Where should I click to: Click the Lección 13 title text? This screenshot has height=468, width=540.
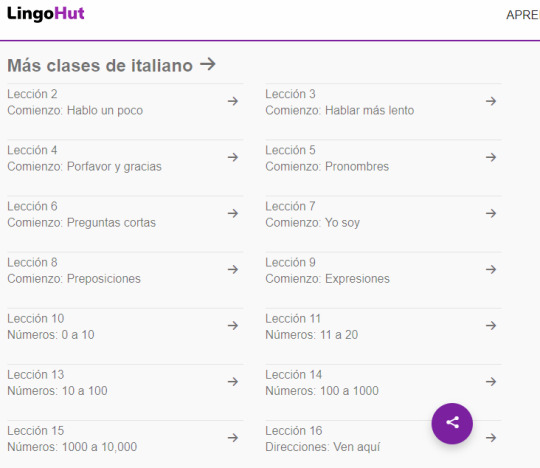[x=35, y=375]
